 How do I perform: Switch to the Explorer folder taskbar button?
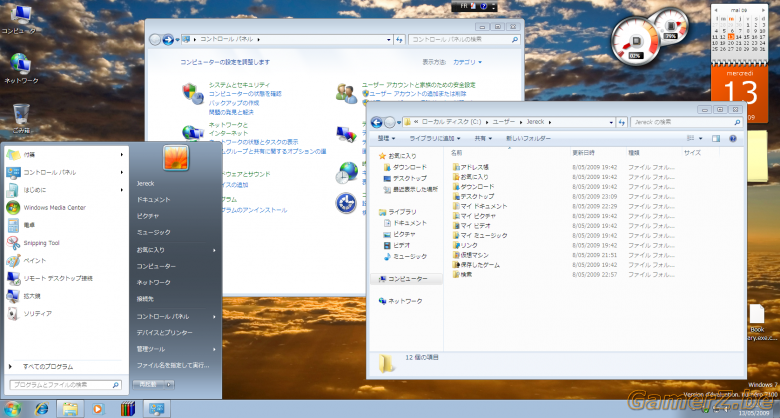tap(70, 409)
